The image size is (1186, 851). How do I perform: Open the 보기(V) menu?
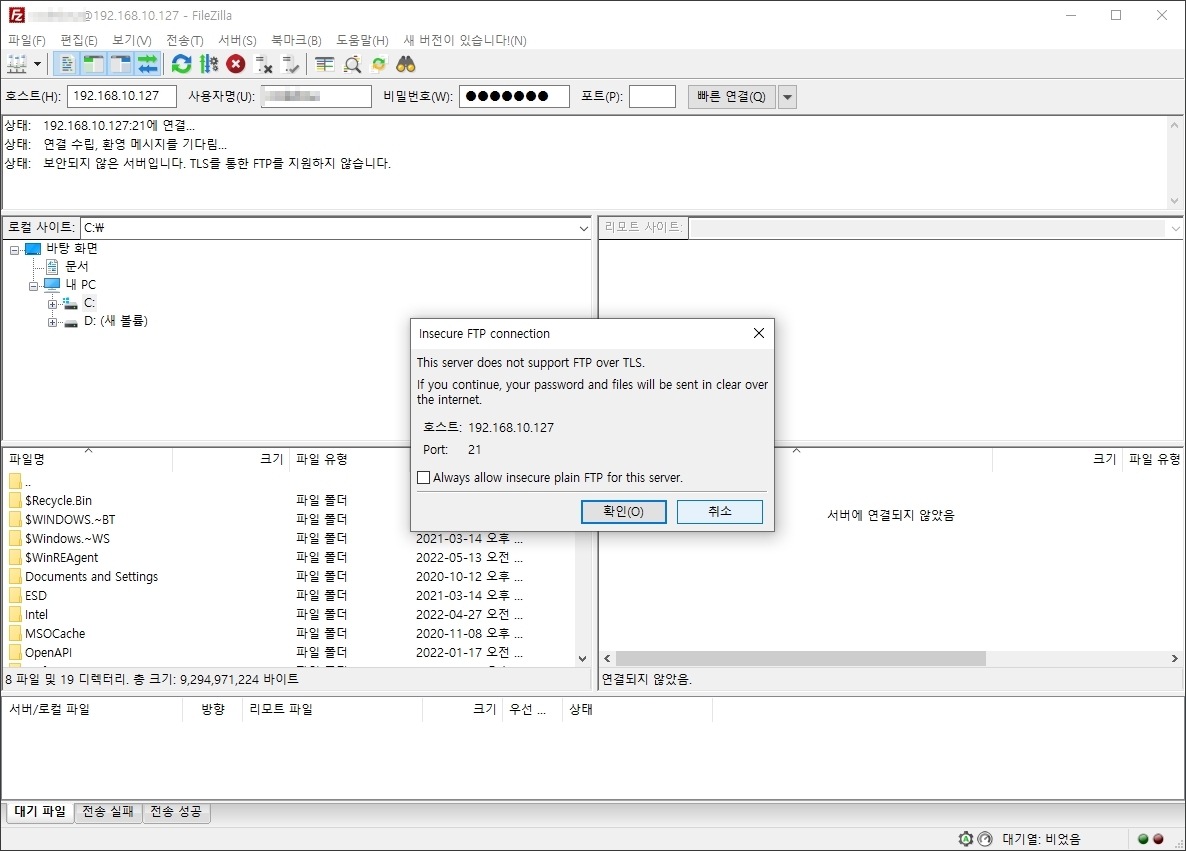(x=132, y=40)
